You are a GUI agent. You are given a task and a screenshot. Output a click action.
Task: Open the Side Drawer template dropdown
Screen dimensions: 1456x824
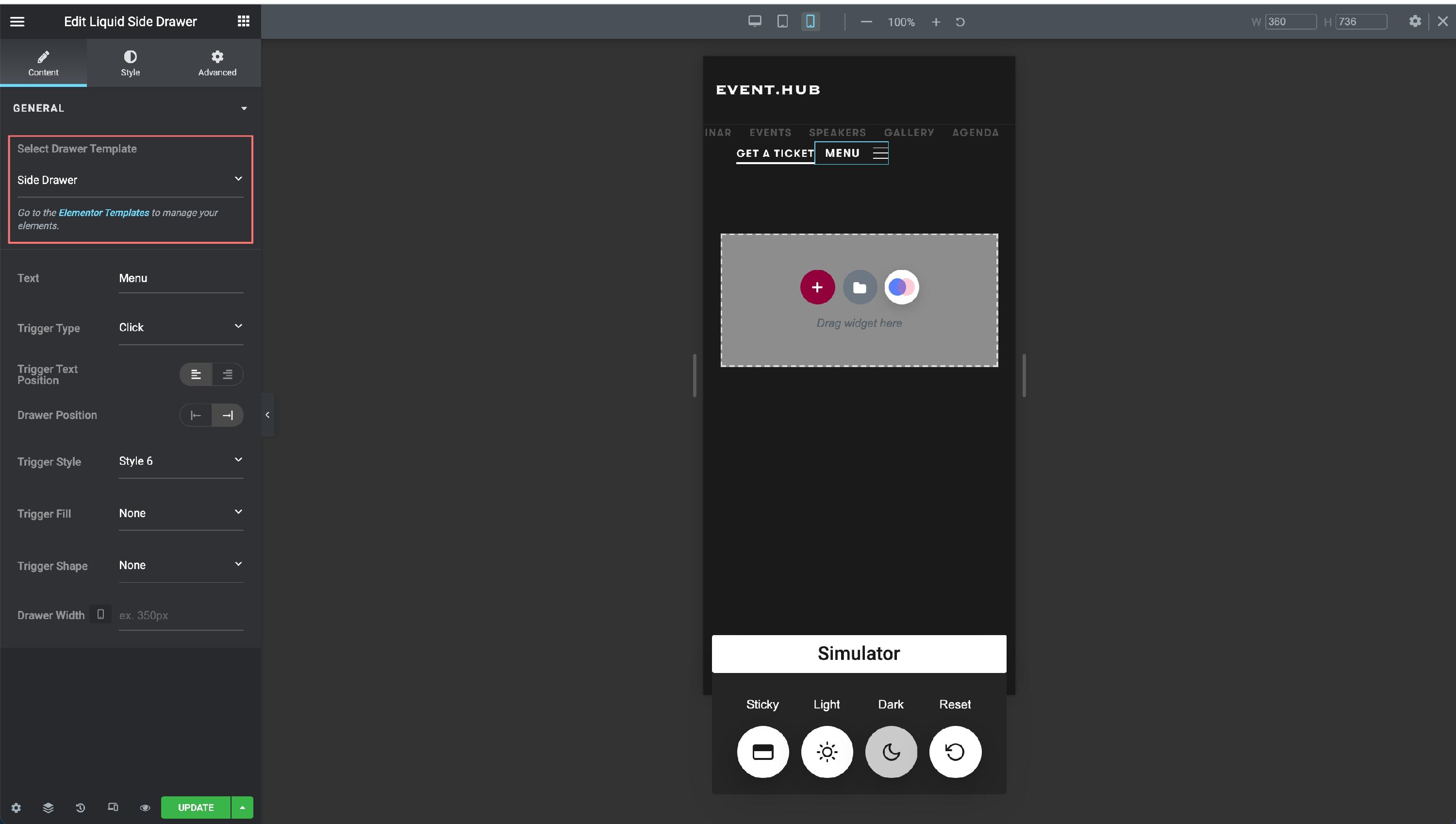pos(130,179)
